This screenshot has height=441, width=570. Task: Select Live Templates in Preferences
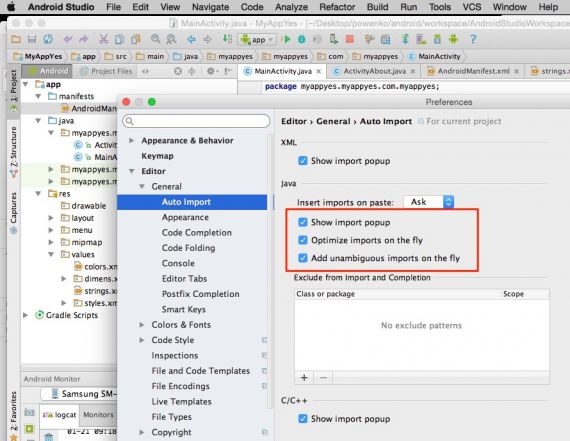click(181, 402)
